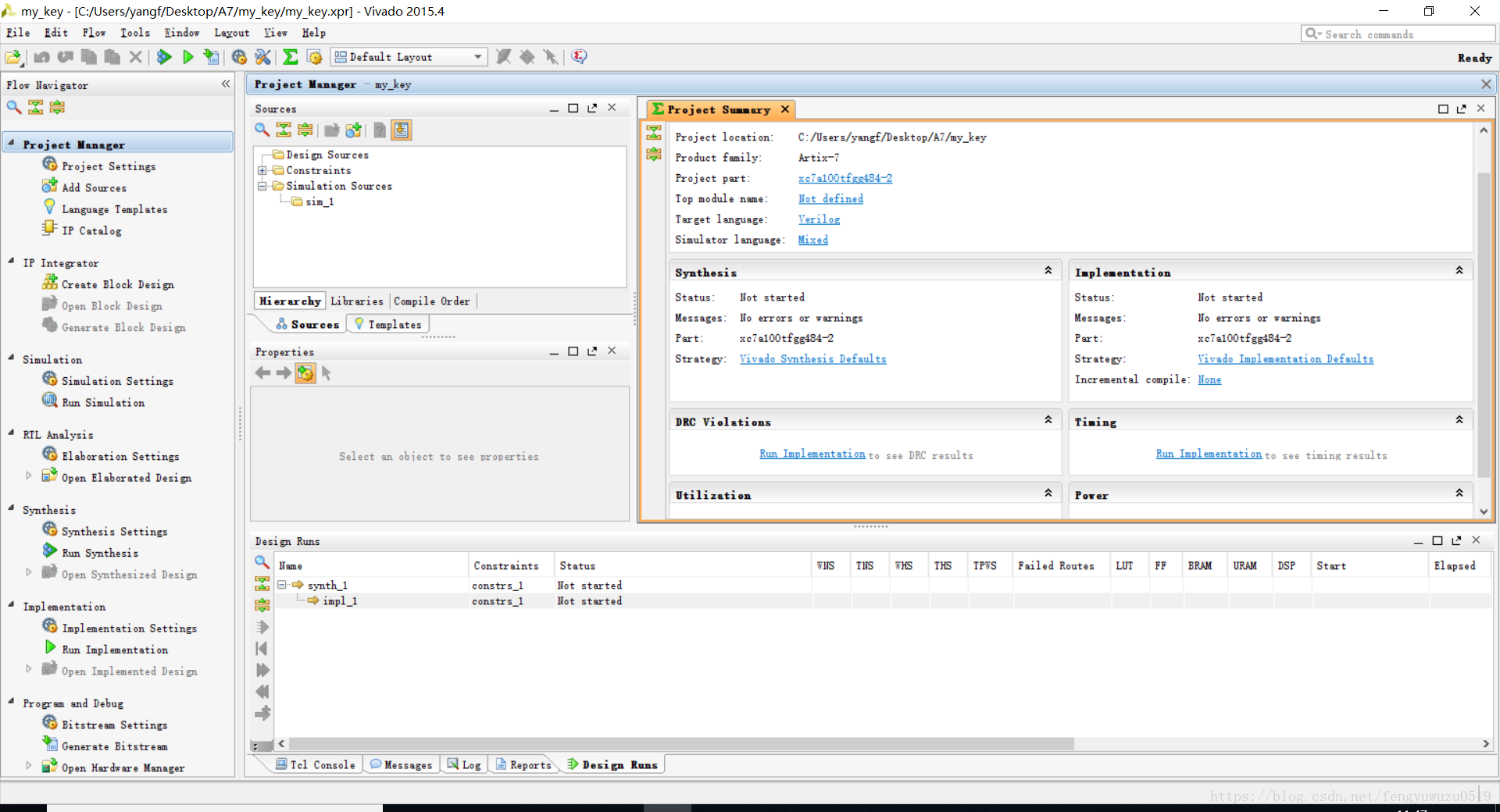The image size is (1500, 812).
Task: Toggle the highlighted properties settings button
Action: click(305, 373)
